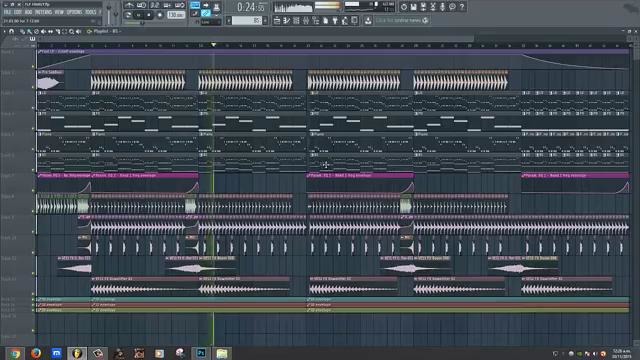Click the playhead marker on timeline
Viewport: 640px width, 360px height.
pos(213,44)
